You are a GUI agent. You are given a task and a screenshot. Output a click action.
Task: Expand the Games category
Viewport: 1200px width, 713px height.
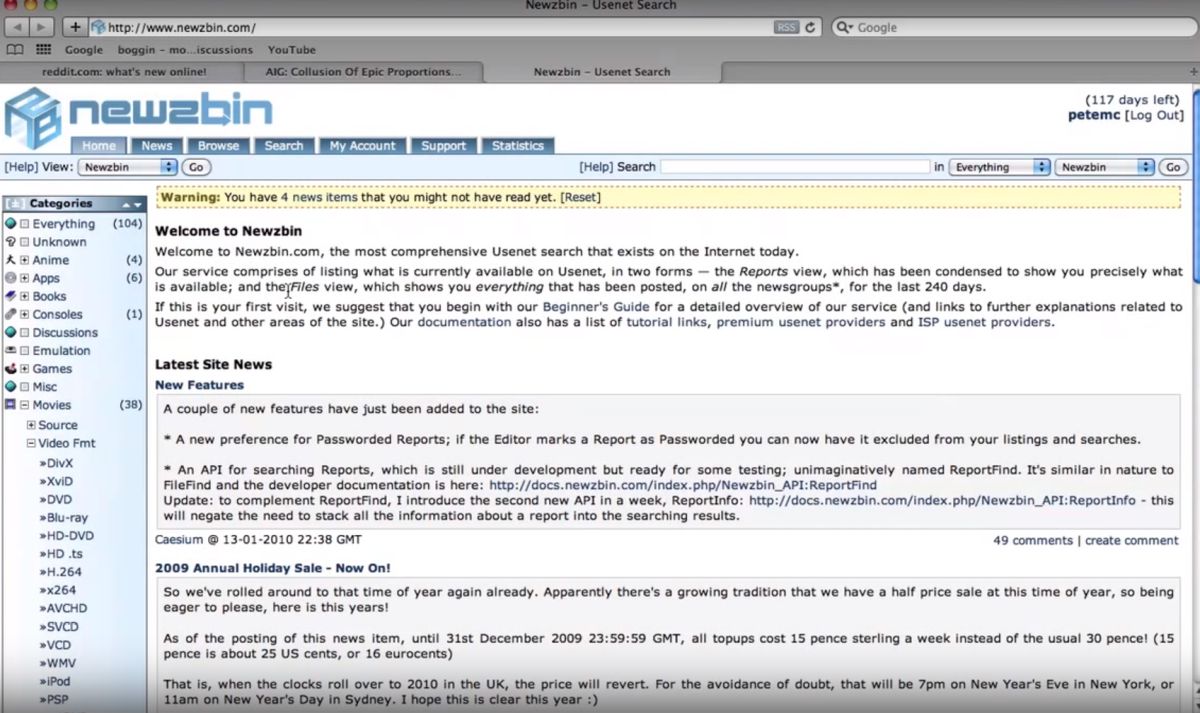pyautogui.click(x=25, y=368)
